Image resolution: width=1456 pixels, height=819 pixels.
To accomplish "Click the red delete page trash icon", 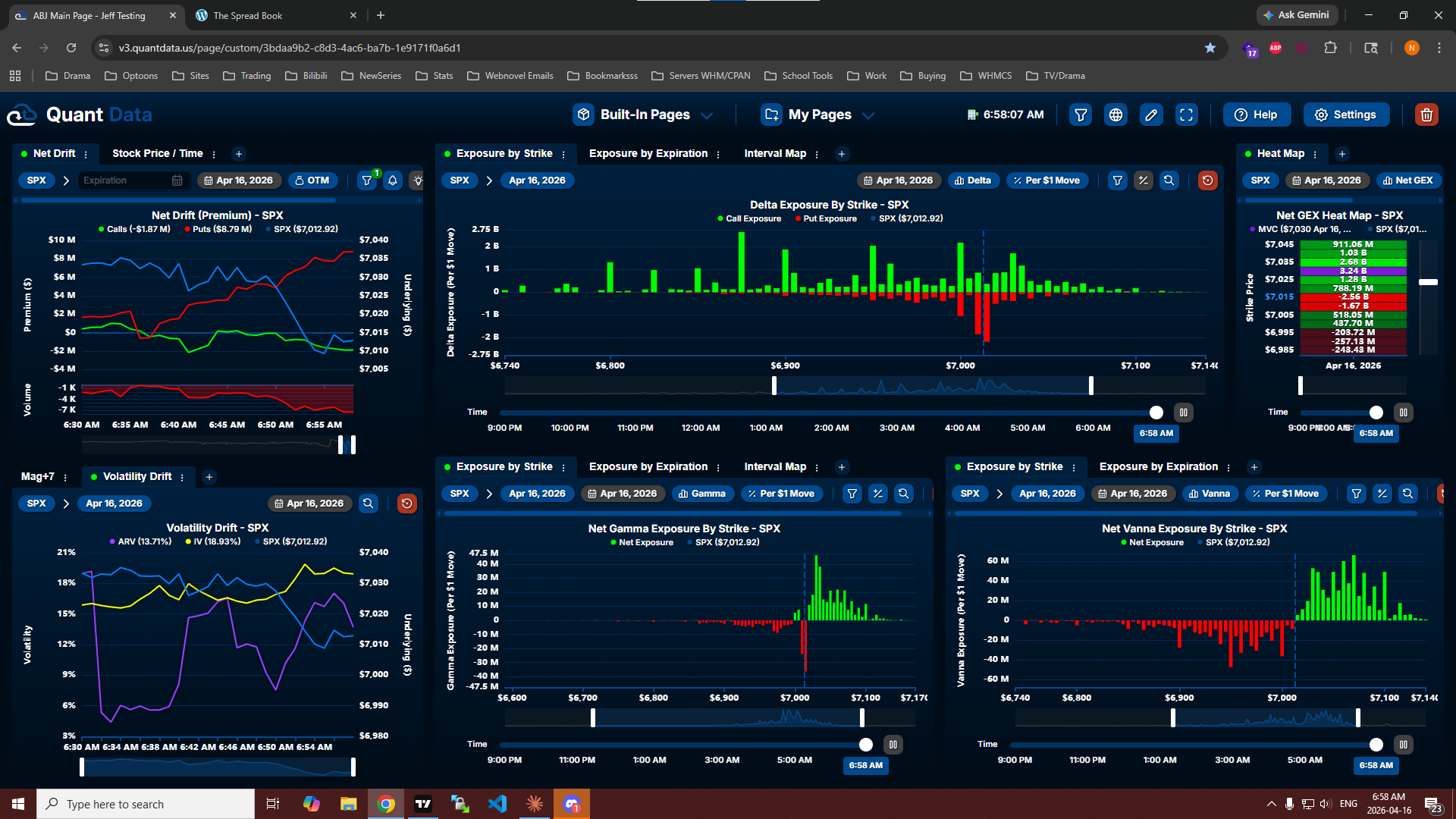I will click(x=1426, y=115).
